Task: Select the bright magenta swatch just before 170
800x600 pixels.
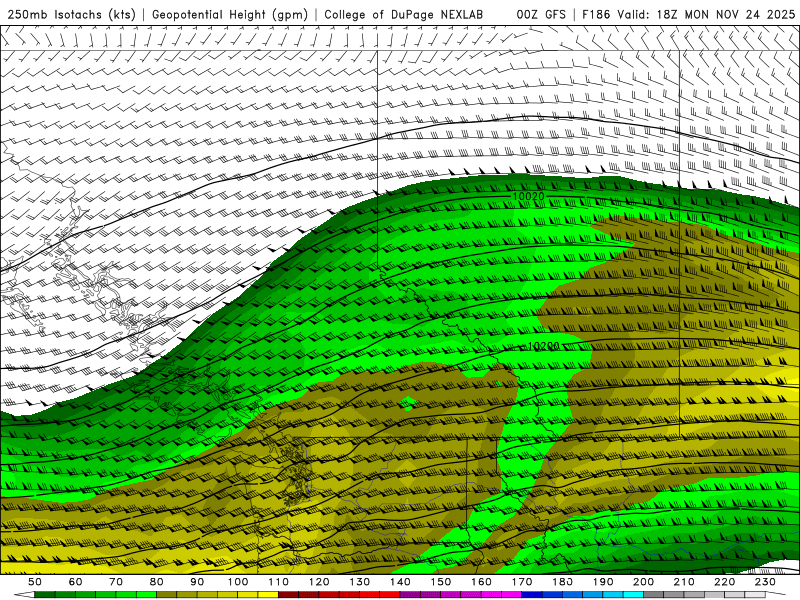Action: pos(511,595)
